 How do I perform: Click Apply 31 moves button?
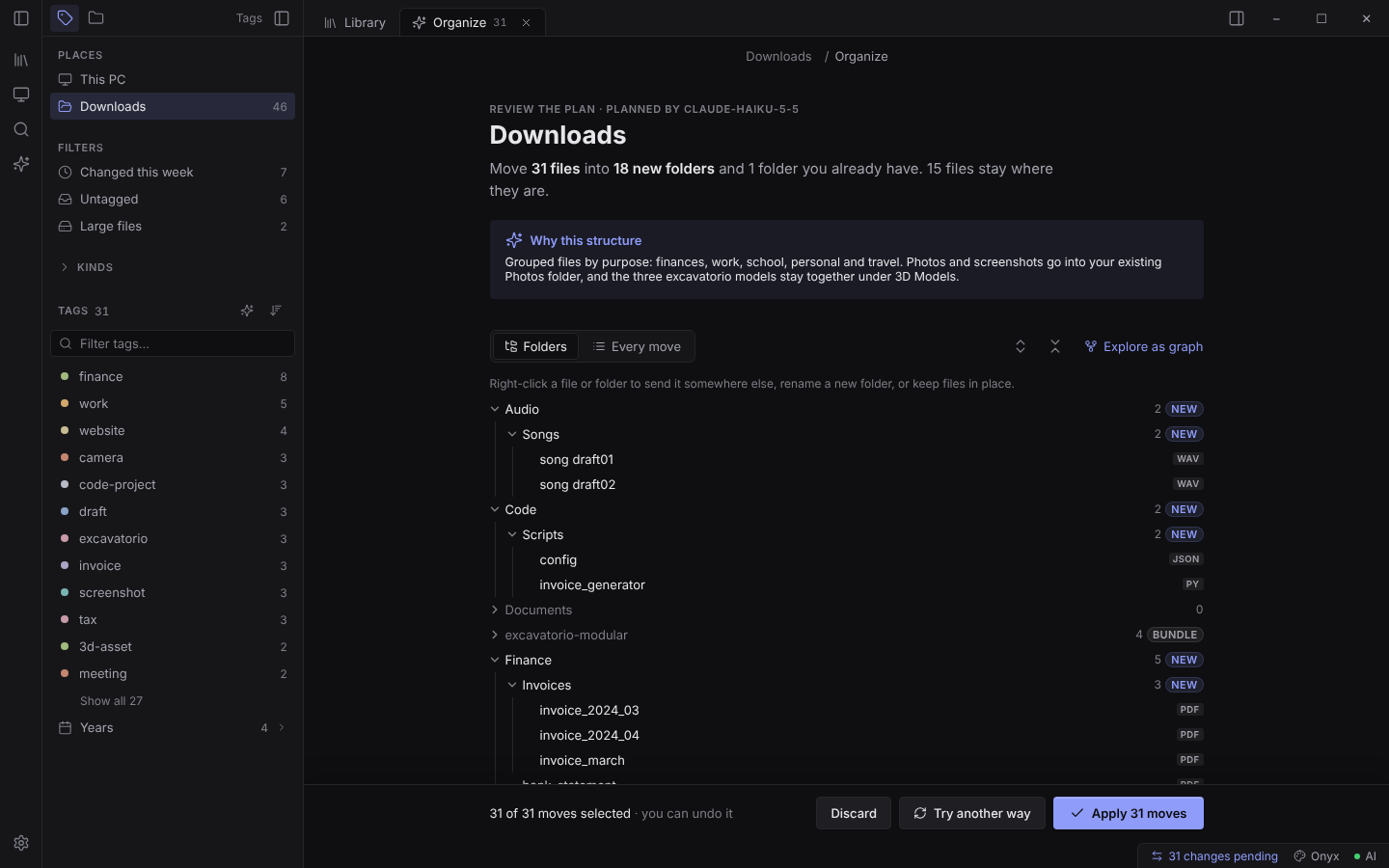(1129, 813)
